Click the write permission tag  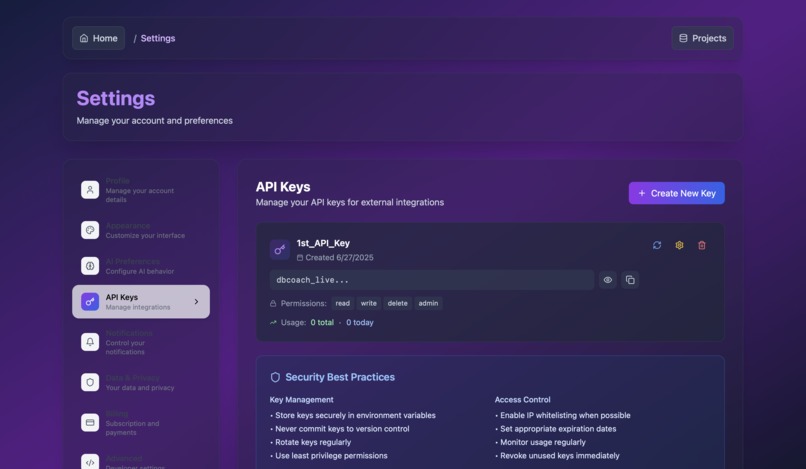[x=369, y=303]
